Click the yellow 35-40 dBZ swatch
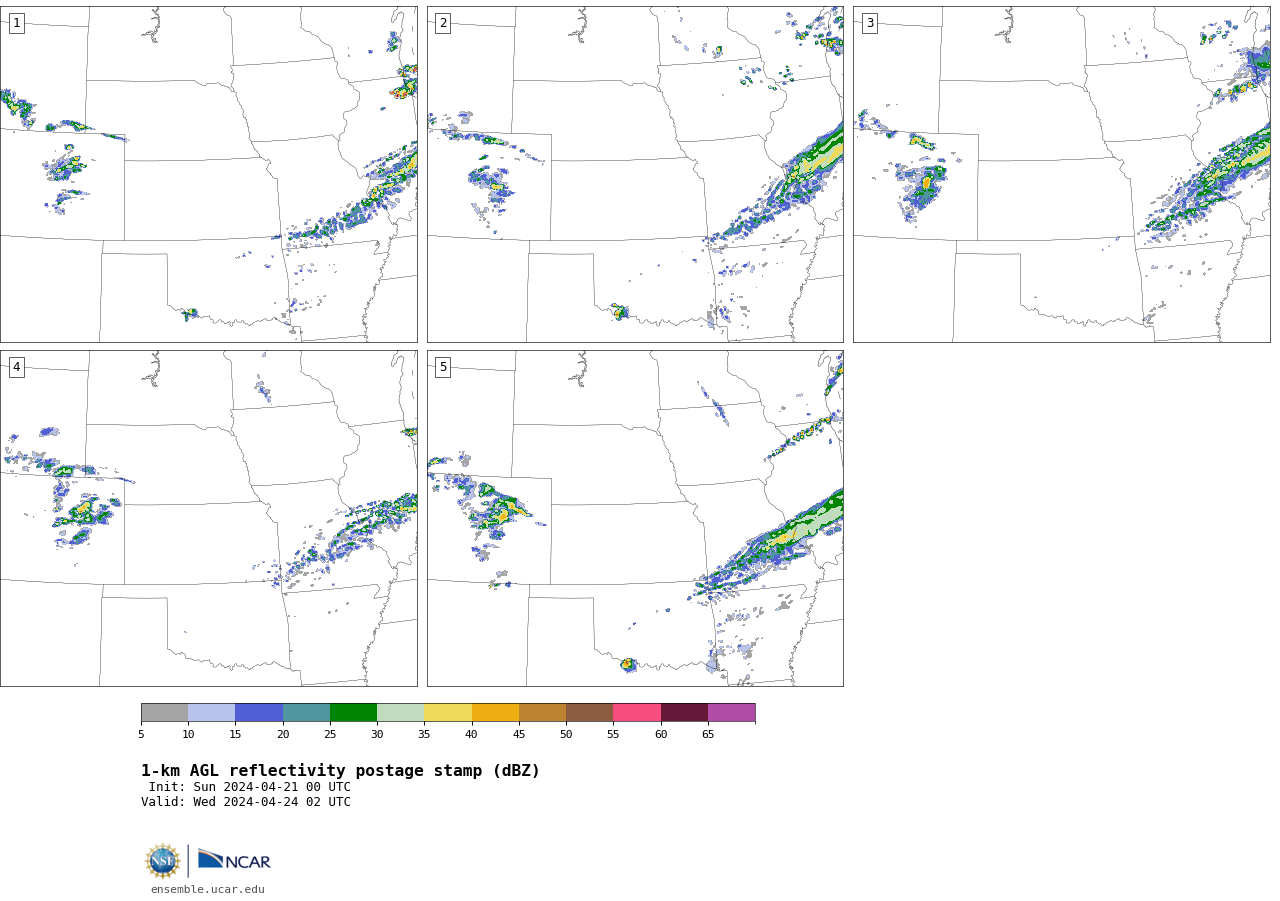The width and height of the screenshot is (1280, 901). [x=448, y=712]
